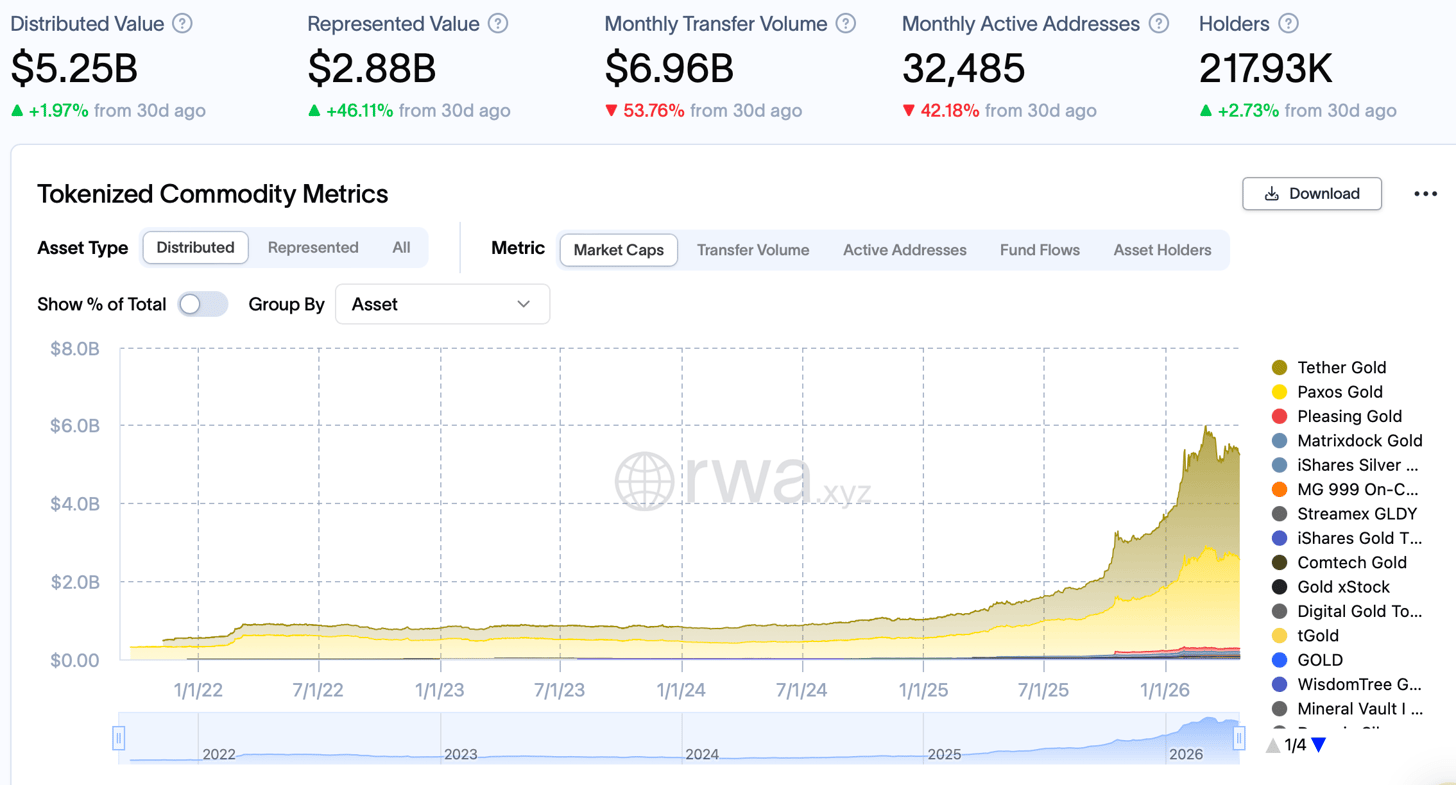Click the download arrow icon in Download button

(1274, 193)
